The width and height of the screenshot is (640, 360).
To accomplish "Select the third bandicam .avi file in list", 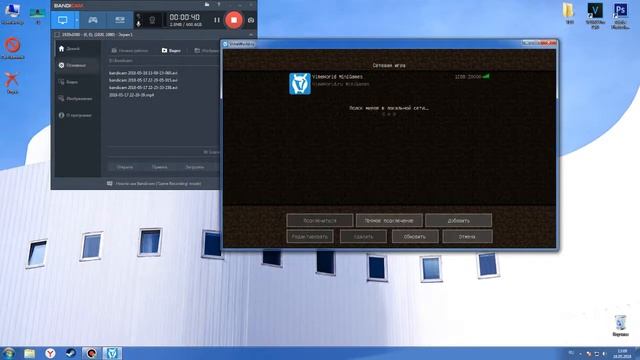I will [x=143, y=88].
